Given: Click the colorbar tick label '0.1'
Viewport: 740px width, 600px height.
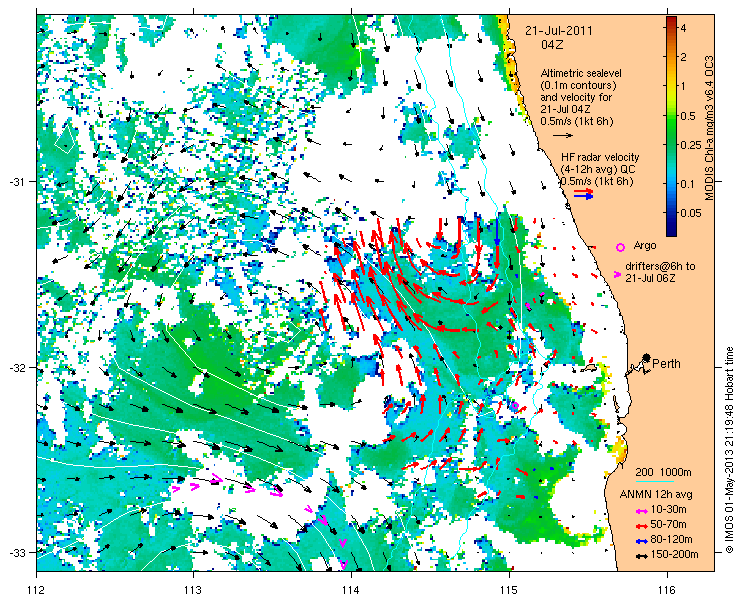Looking at the screenshot, I should pos(688,183).
